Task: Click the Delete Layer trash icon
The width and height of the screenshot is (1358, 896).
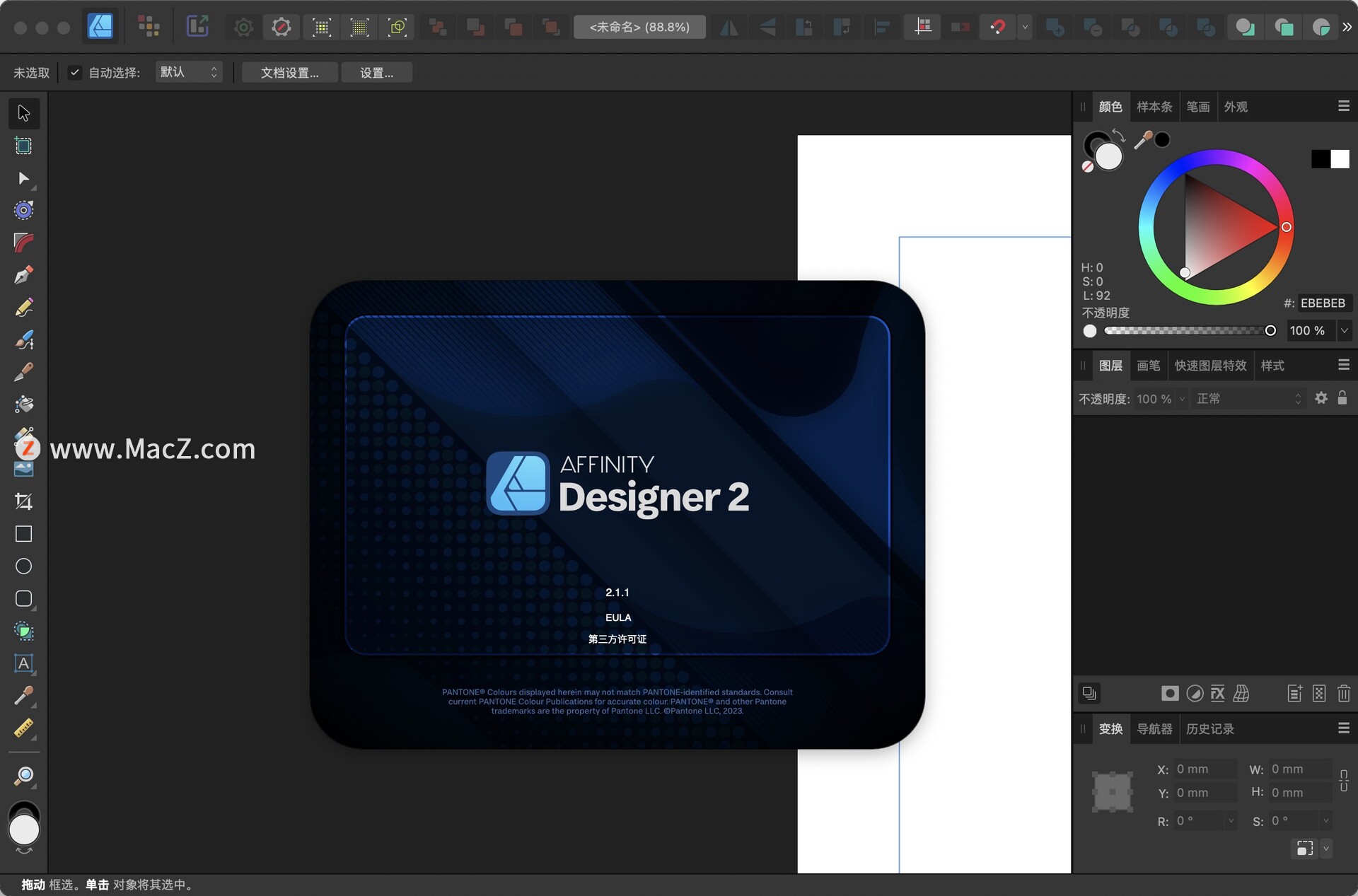Action: [x=1344, y=694]
